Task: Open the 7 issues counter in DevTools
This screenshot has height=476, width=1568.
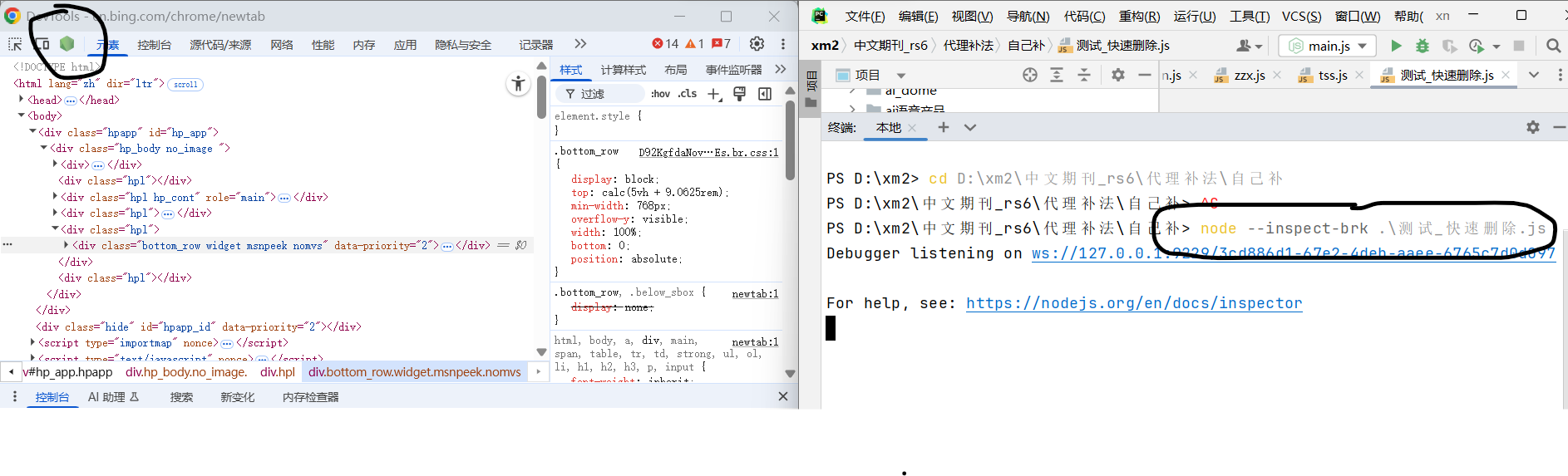Action: click(x=721, y=44)
